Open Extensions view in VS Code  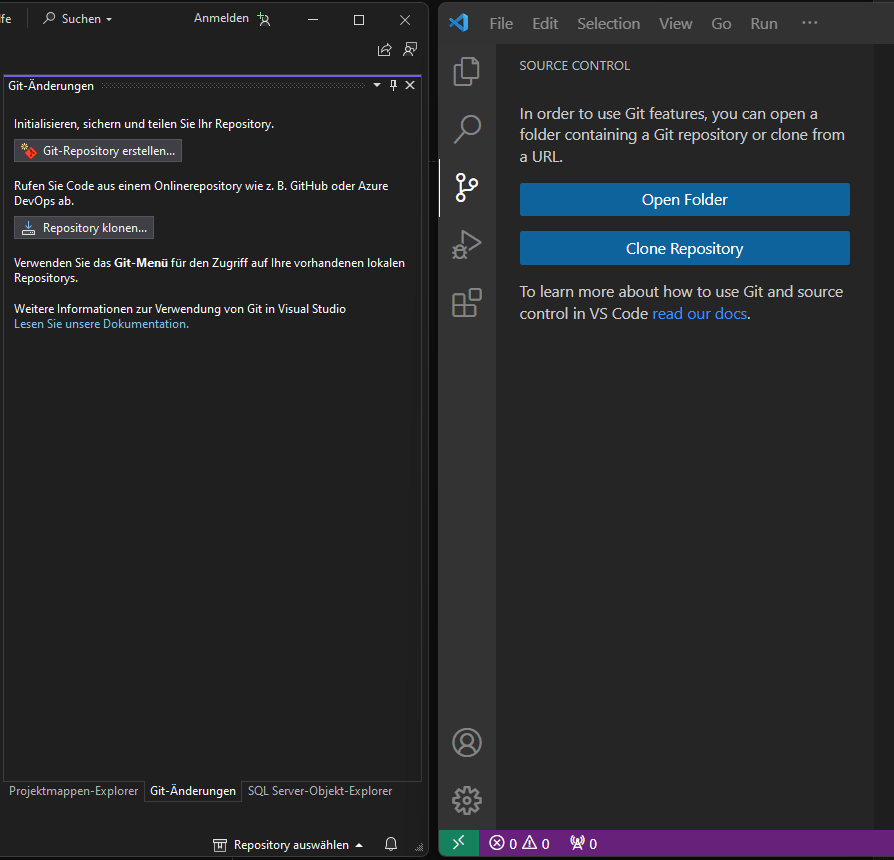466,303
